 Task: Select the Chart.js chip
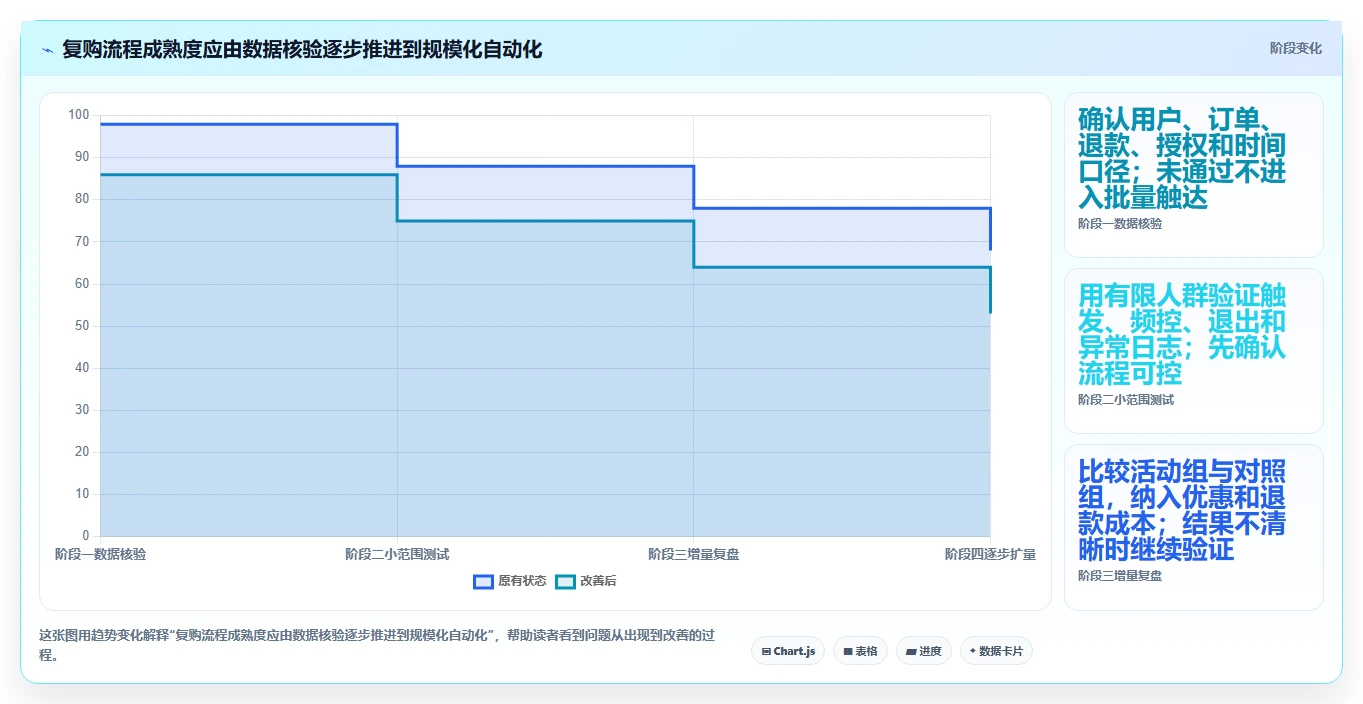[788, 651]
